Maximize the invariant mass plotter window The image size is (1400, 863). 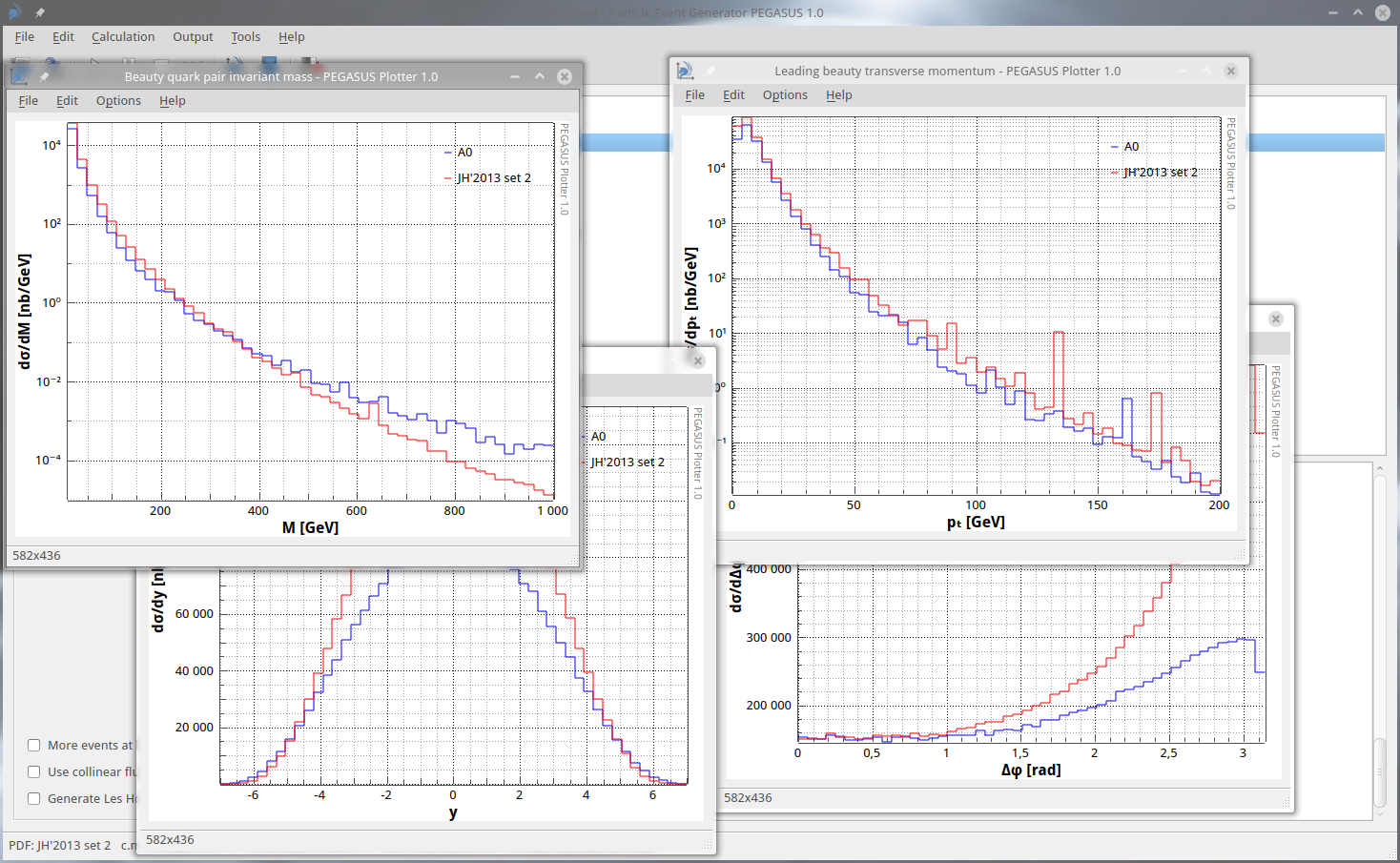[540, 76]
